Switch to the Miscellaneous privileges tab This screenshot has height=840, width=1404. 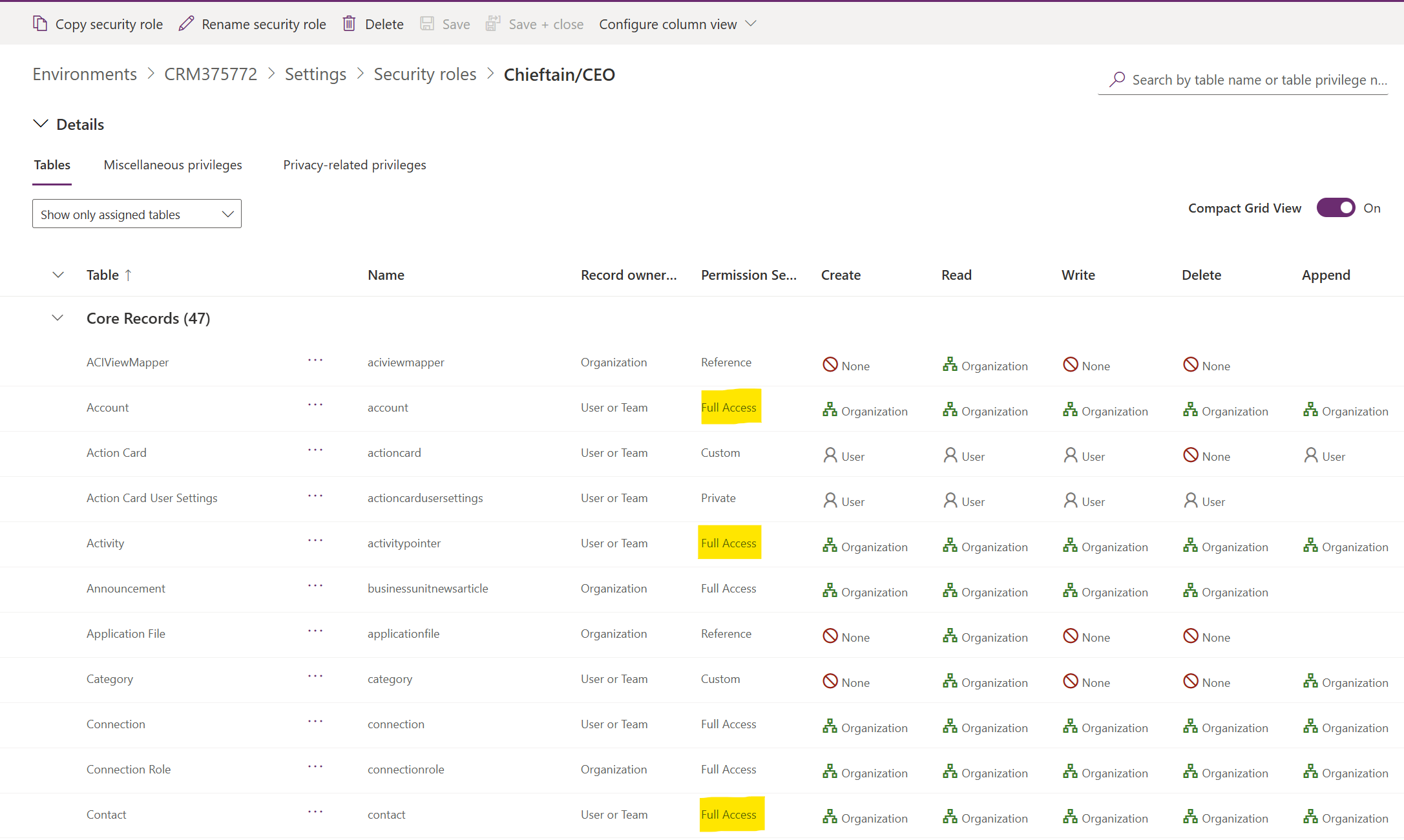(x=173, y=165)
